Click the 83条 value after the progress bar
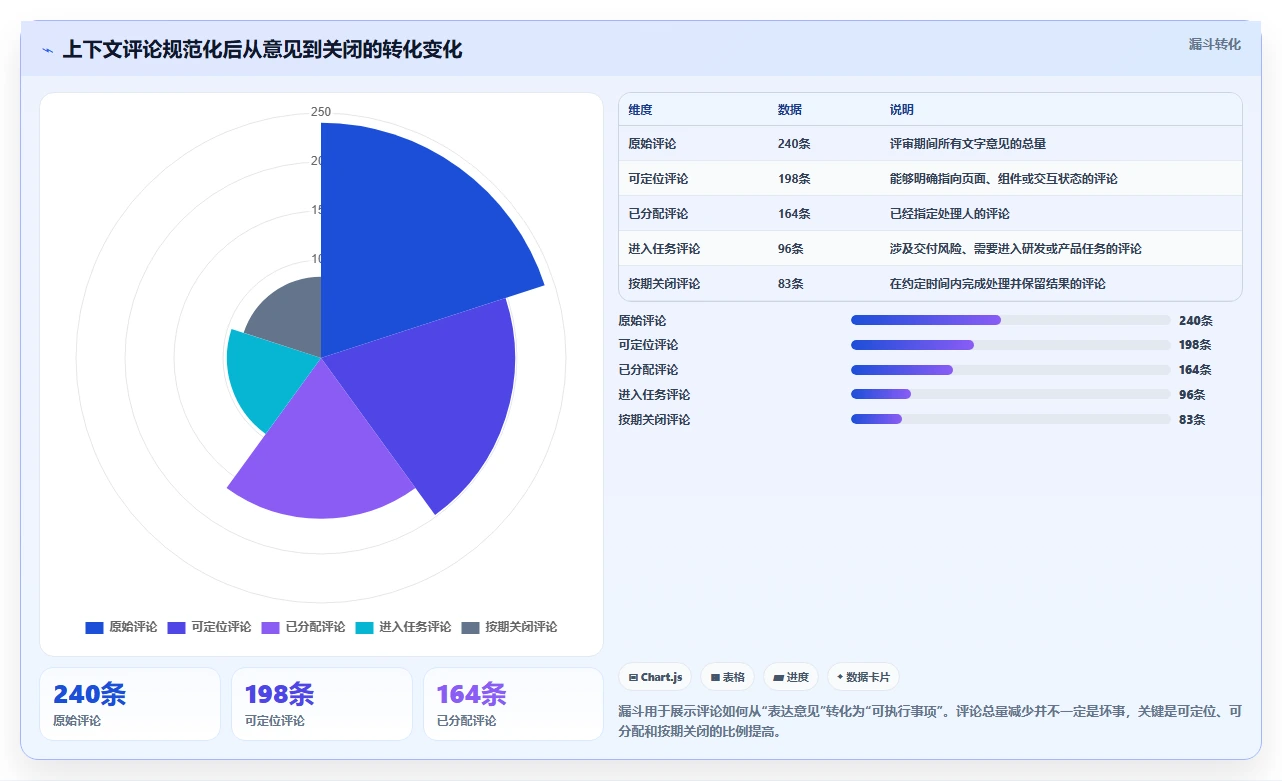The image size is (1282, 781). click(1192, 420)
